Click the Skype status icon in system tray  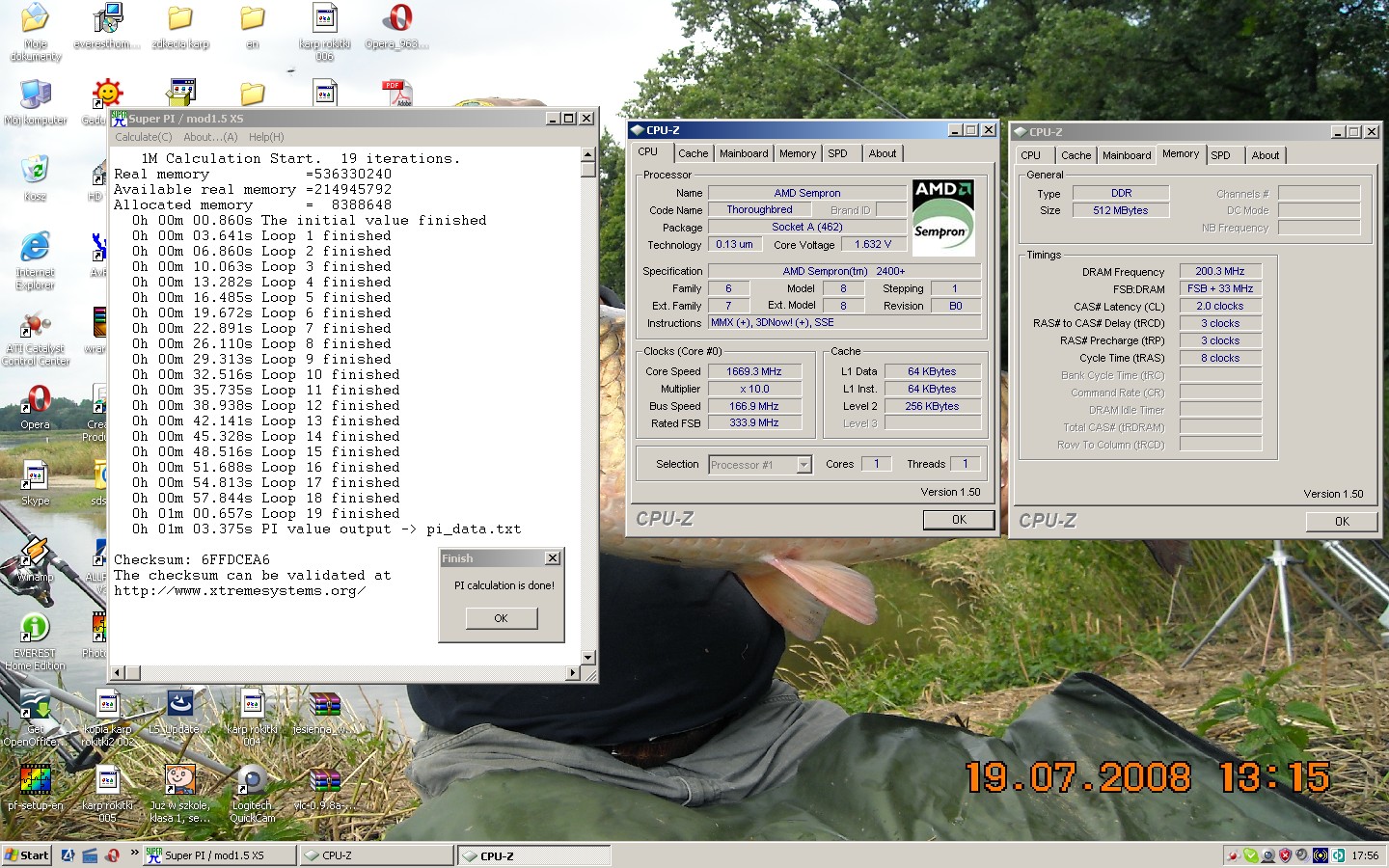click(x=1250, y=855)
